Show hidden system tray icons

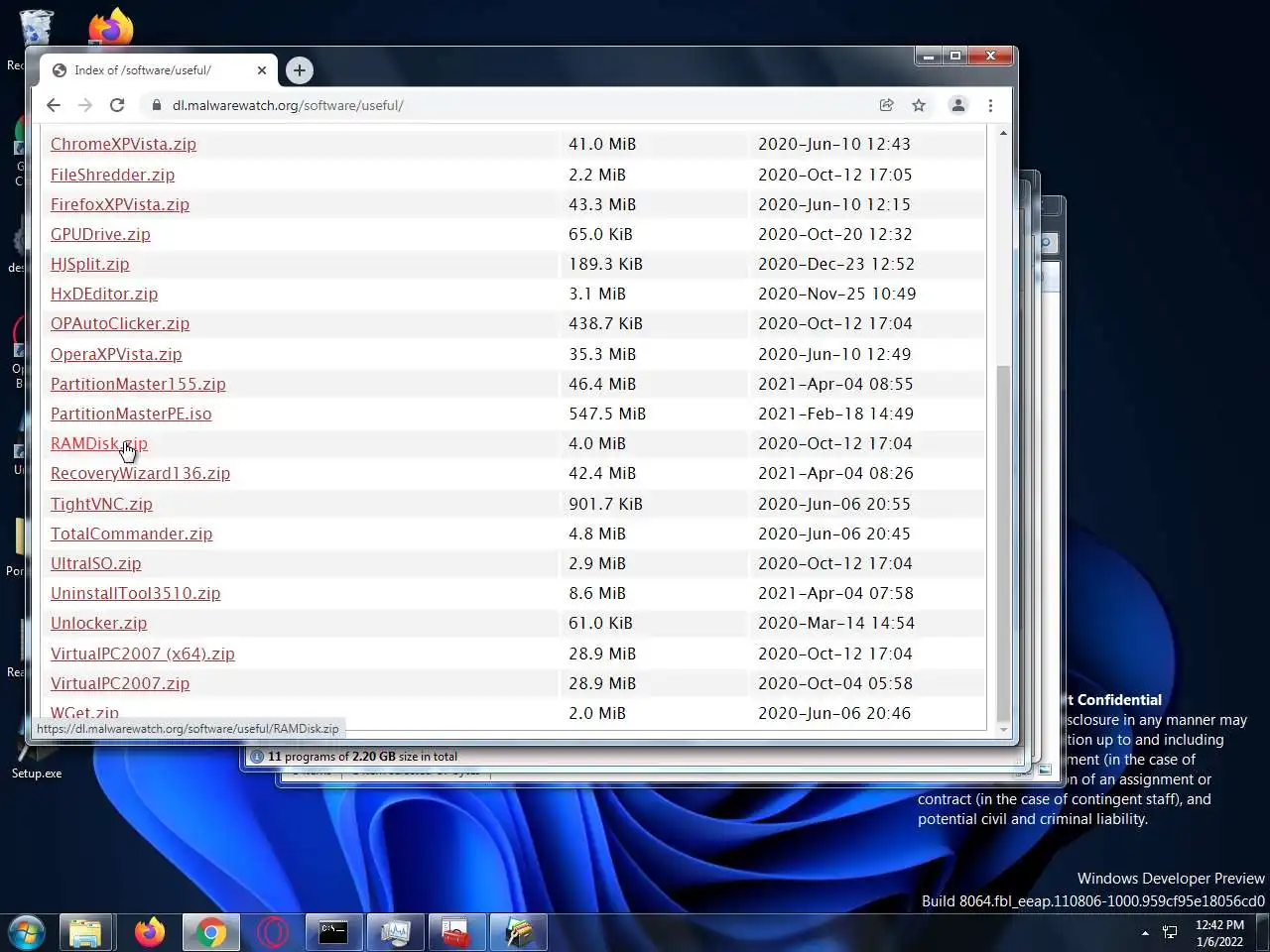[1145, 933]
